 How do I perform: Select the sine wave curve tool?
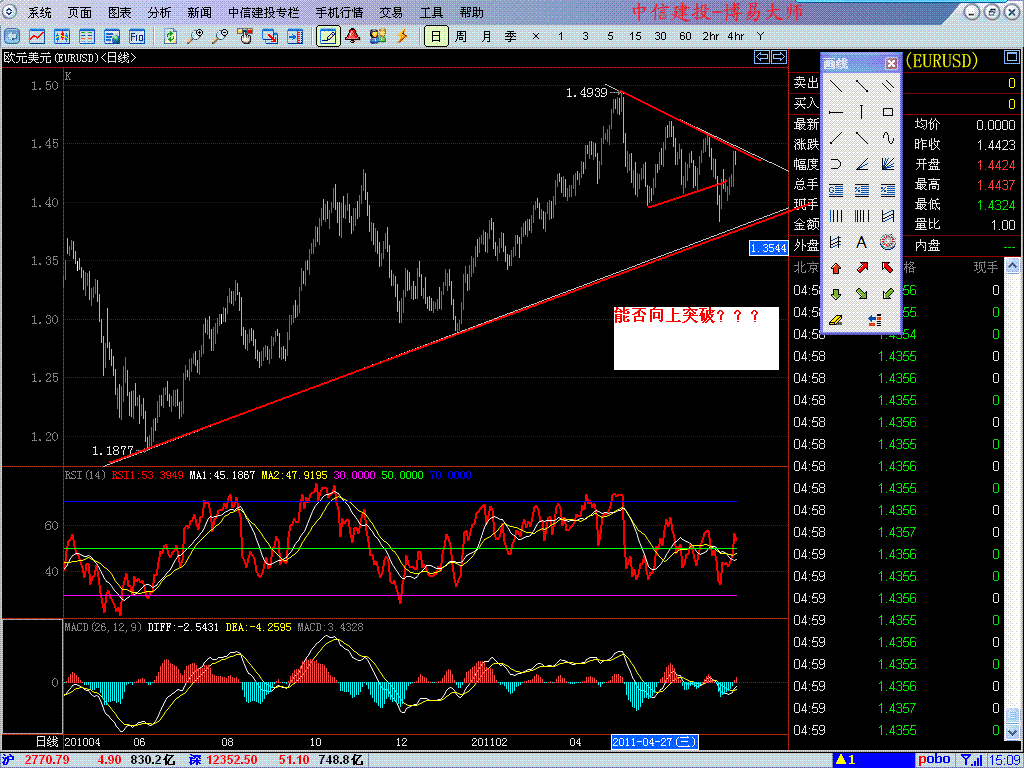coord(888,138)
